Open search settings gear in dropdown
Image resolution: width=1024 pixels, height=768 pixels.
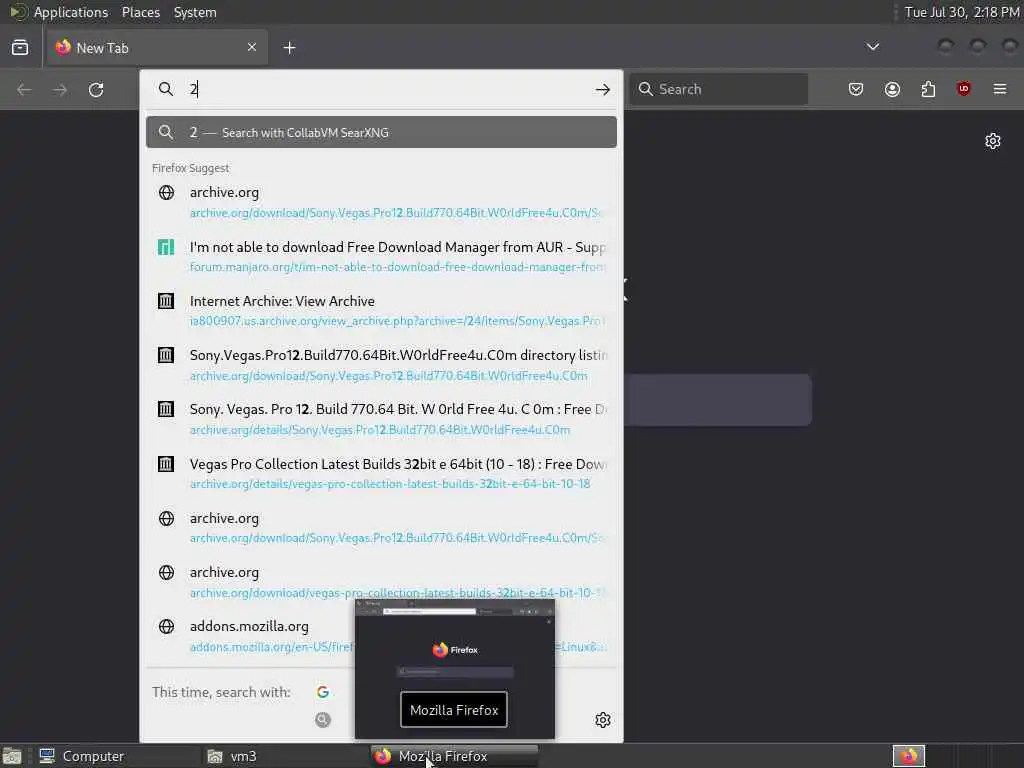[x=603, y=720]
